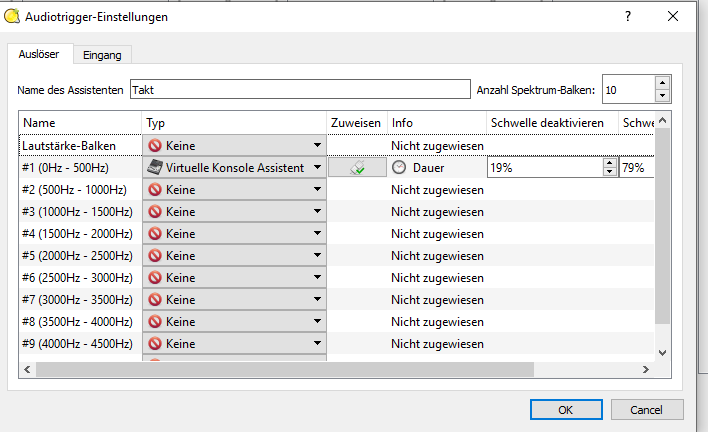Click the assign button in row #1
The height and width of the screenshot is (432, 708).
pos(355,168)
